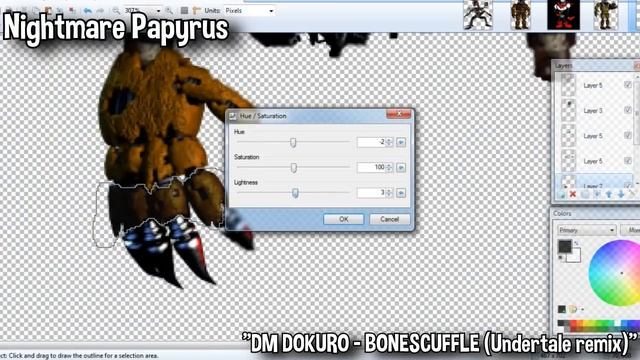640x360 pixels.
Task: Toggle visibility of Layer 5 just above selected layer
Action: click(x=628, y=161)
